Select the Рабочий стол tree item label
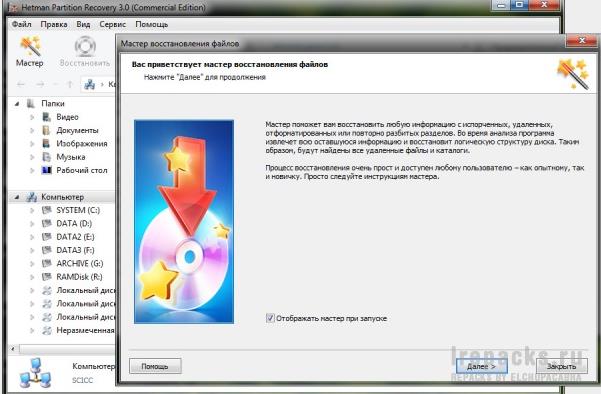 82,170
